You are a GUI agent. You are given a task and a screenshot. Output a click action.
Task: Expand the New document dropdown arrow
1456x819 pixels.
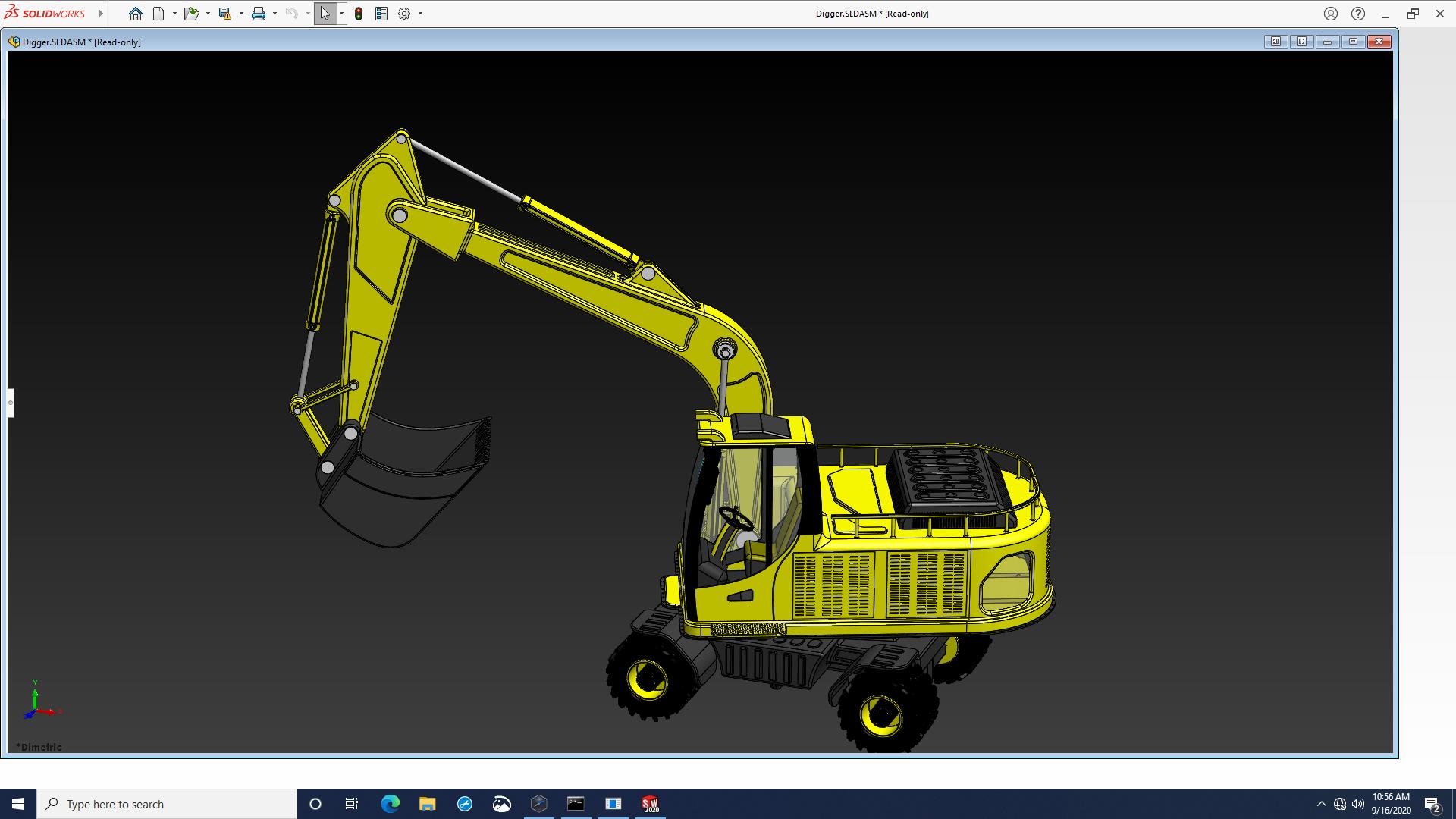(x=174, y=14)
